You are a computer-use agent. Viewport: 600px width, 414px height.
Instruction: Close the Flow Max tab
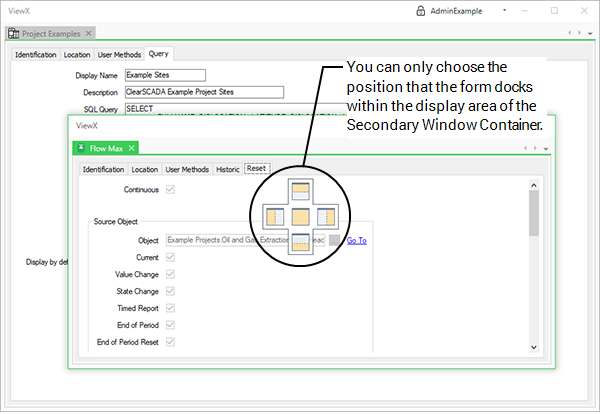pos(131,148)
